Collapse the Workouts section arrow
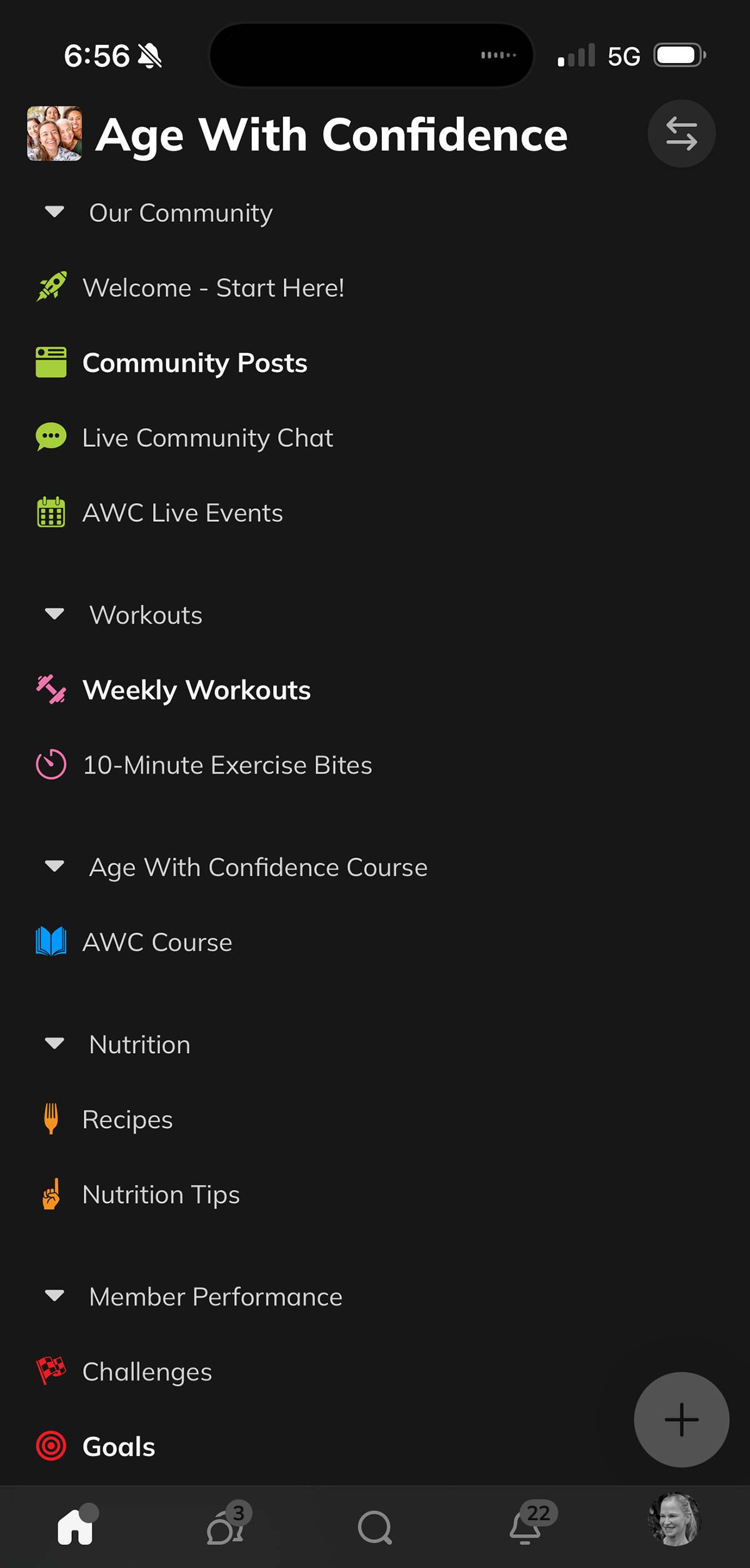Image resolution: width=750 pixels, height=1568 pixels. (55, 614)
